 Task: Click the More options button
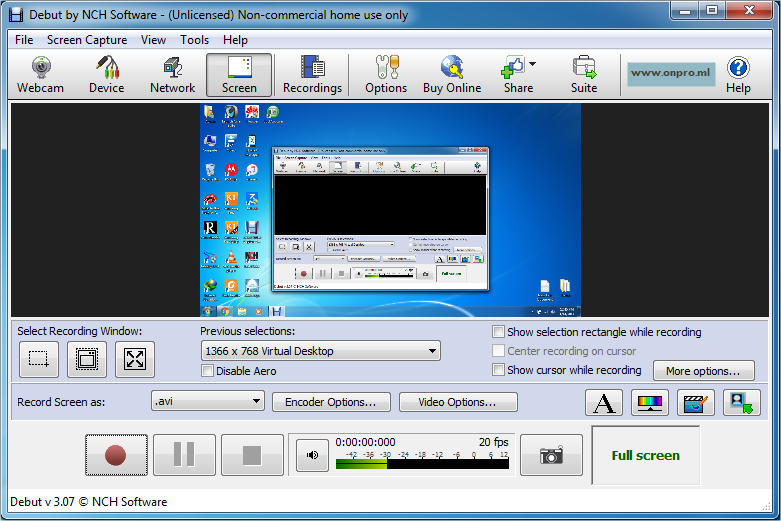(x=703, y=371)
